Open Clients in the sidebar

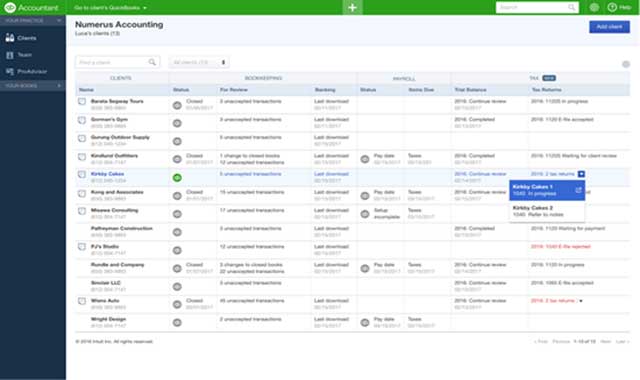tap(21, 38)
